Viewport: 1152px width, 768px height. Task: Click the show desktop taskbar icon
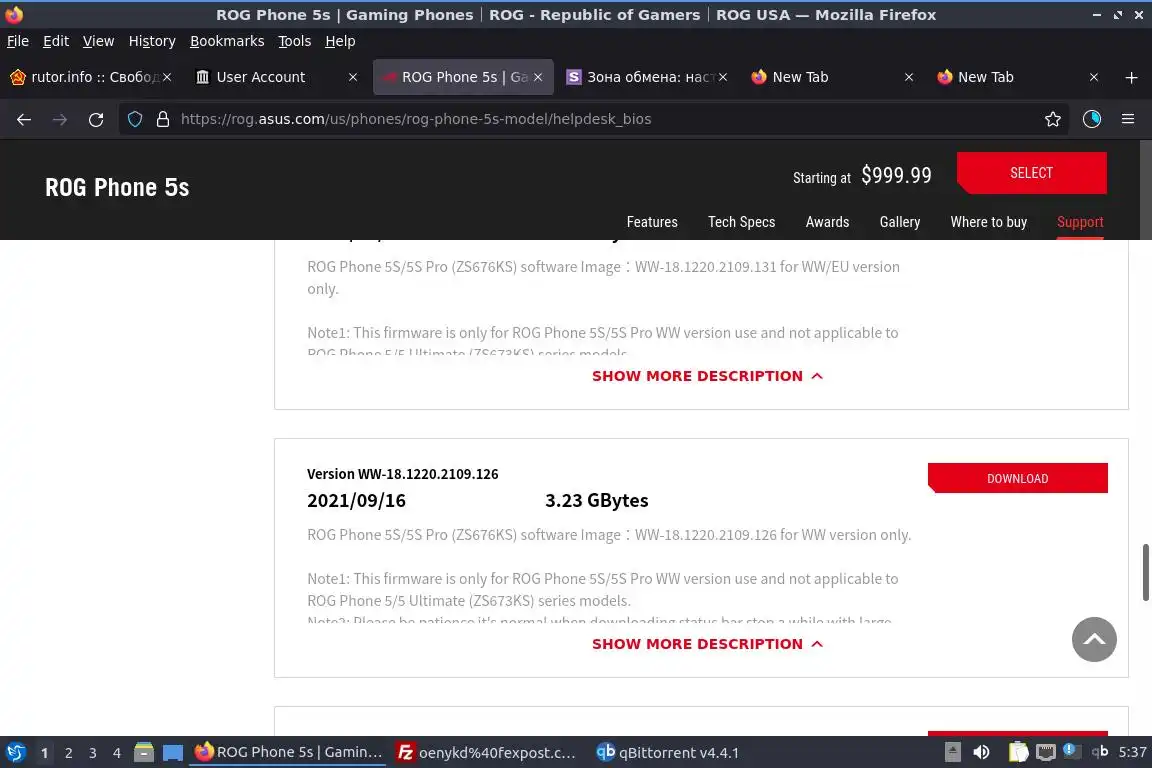[173, 753]
